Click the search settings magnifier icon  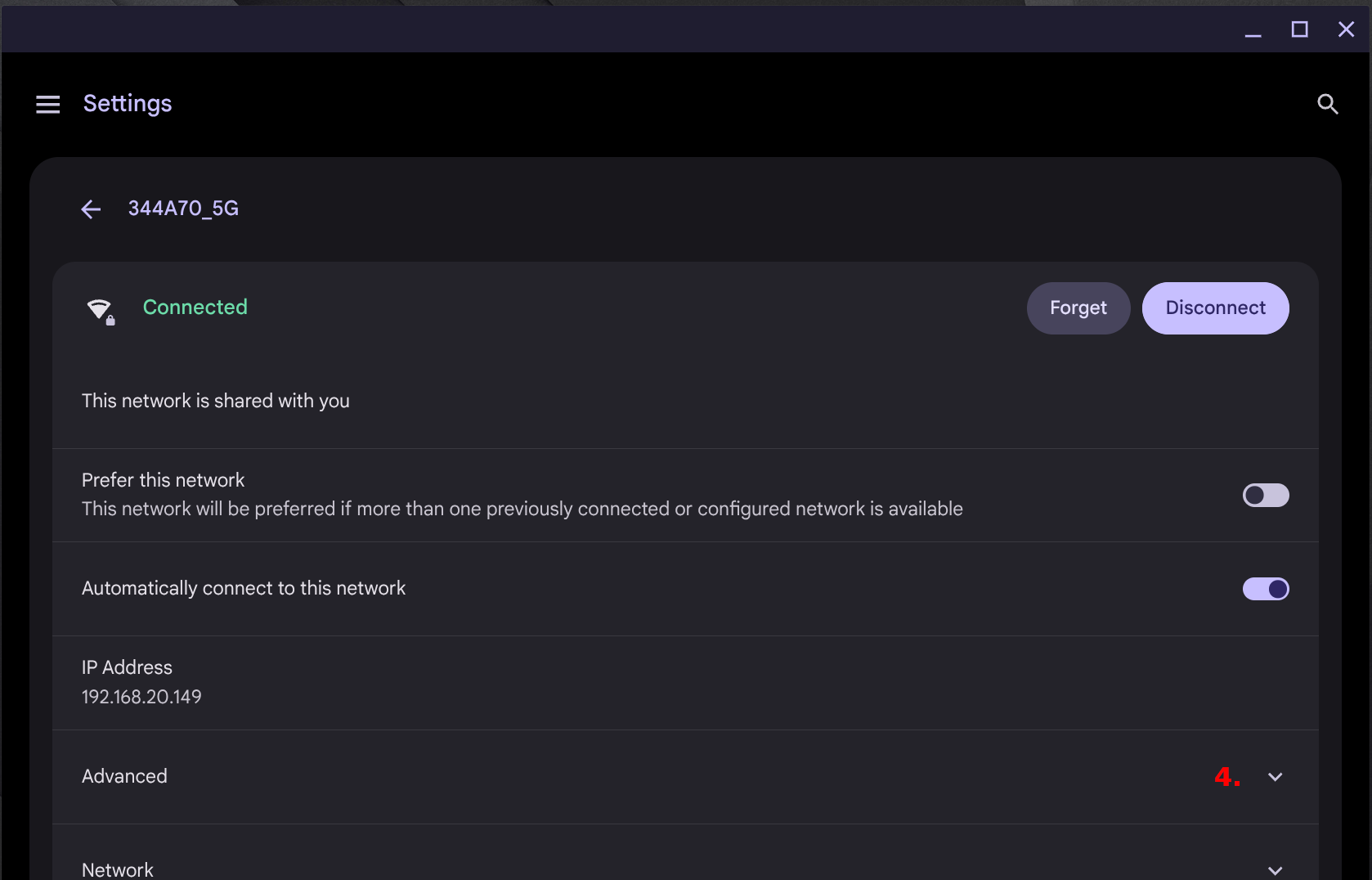1327,104
